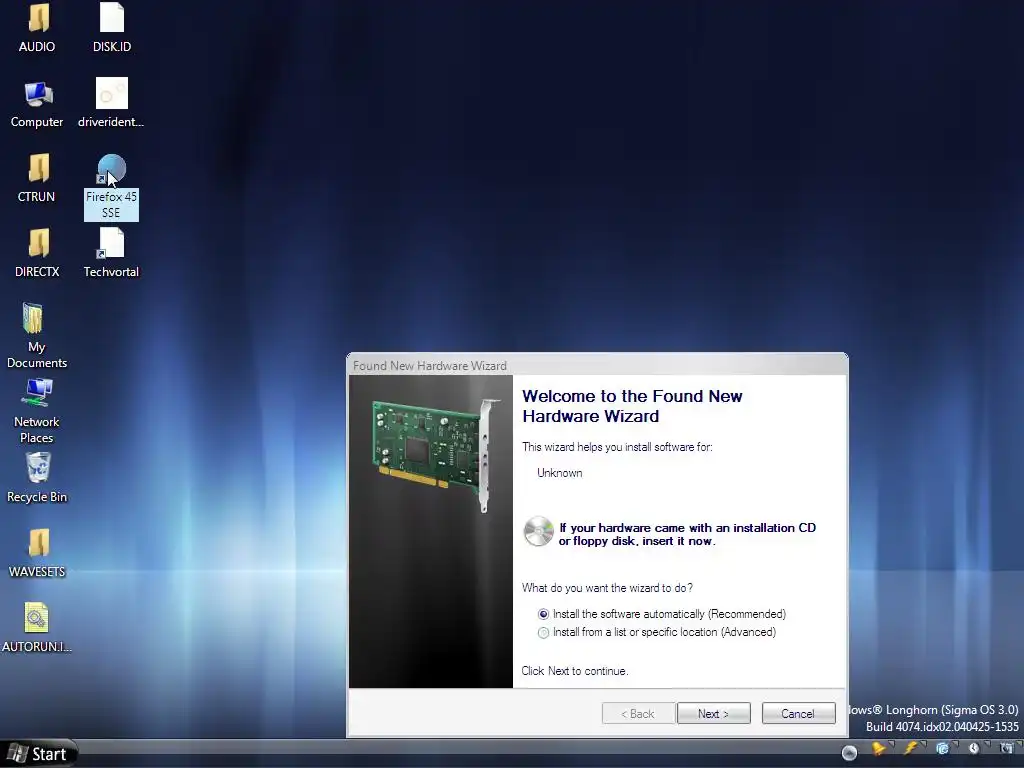Cancel the Found New Hardware Wizard
Viewport: 1024px width, 768px height.
coord(798,714)
